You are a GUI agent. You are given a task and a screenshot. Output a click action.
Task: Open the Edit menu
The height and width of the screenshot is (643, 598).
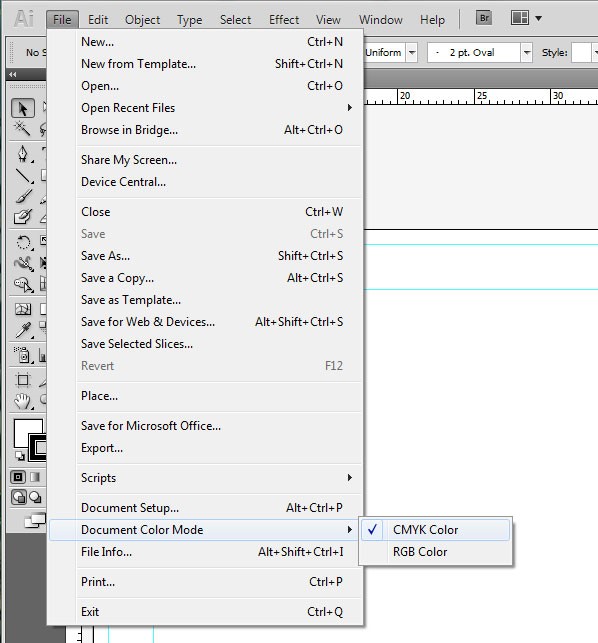98,20
